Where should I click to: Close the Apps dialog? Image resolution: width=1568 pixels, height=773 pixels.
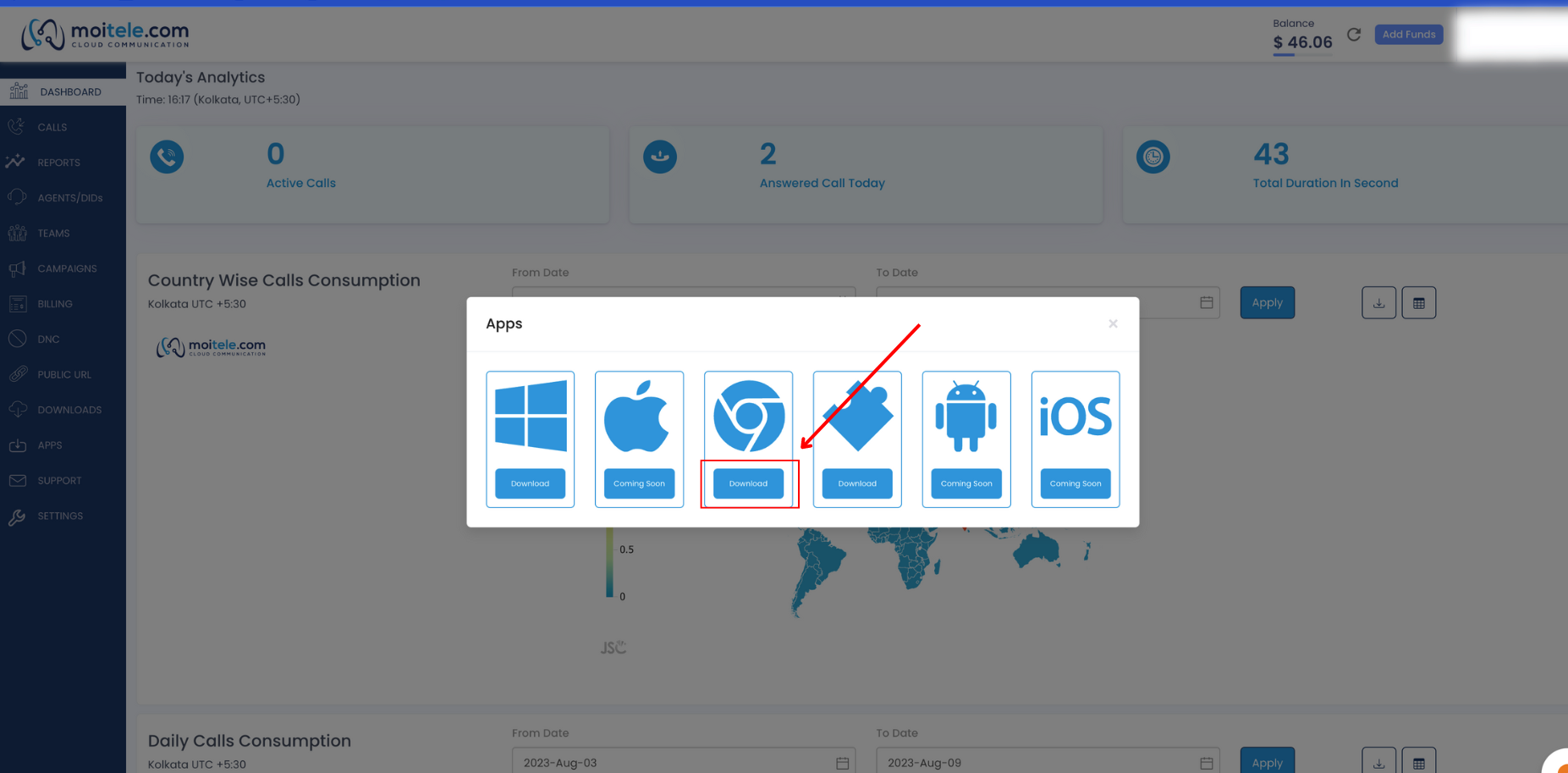coord(1113,323)
